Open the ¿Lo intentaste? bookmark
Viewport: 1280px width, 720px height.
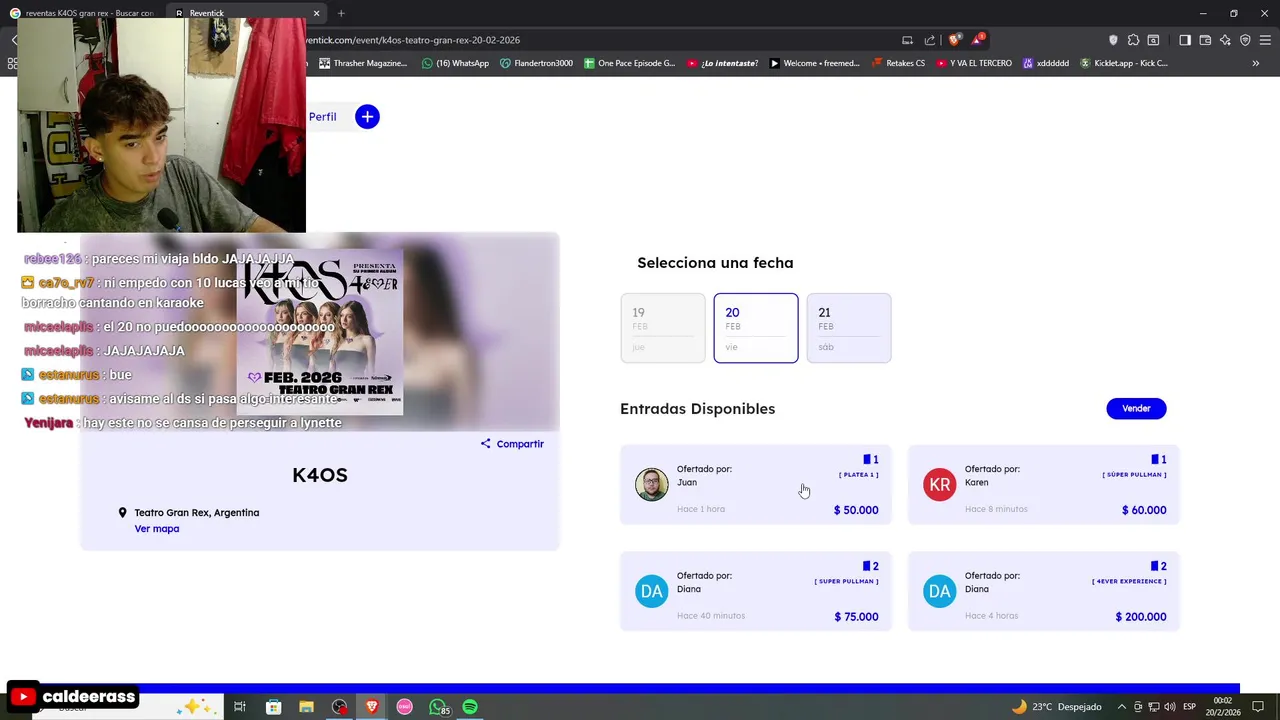coord(722,63)
